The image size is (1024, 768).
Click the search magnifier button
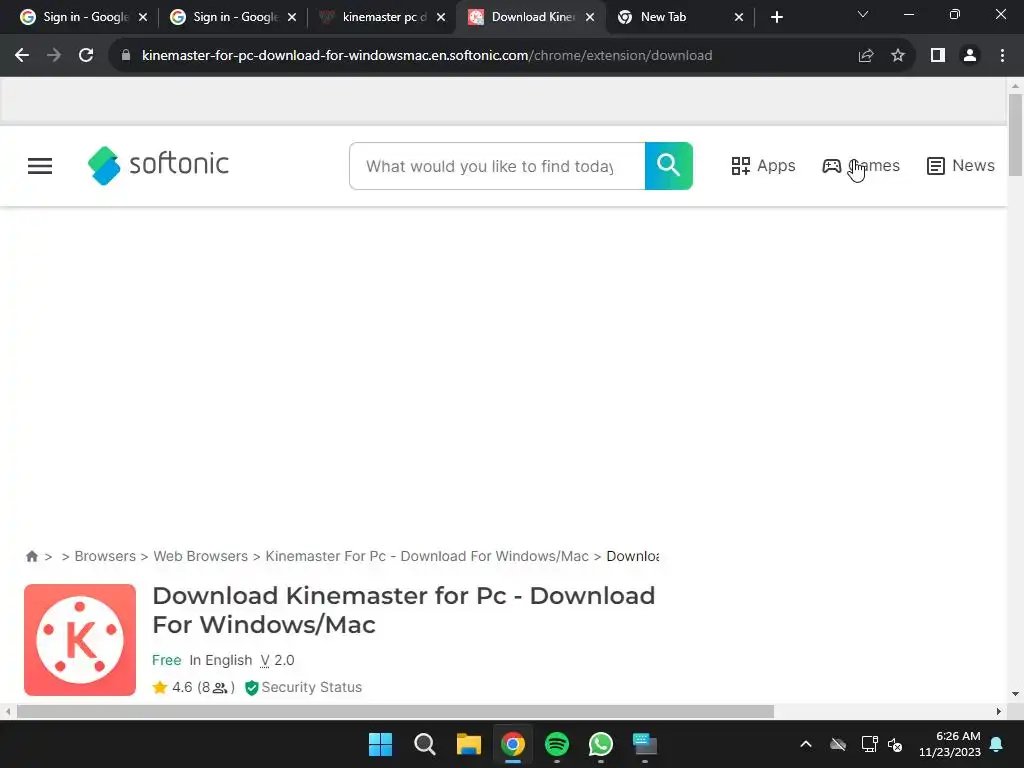click(x=668, y=166)
